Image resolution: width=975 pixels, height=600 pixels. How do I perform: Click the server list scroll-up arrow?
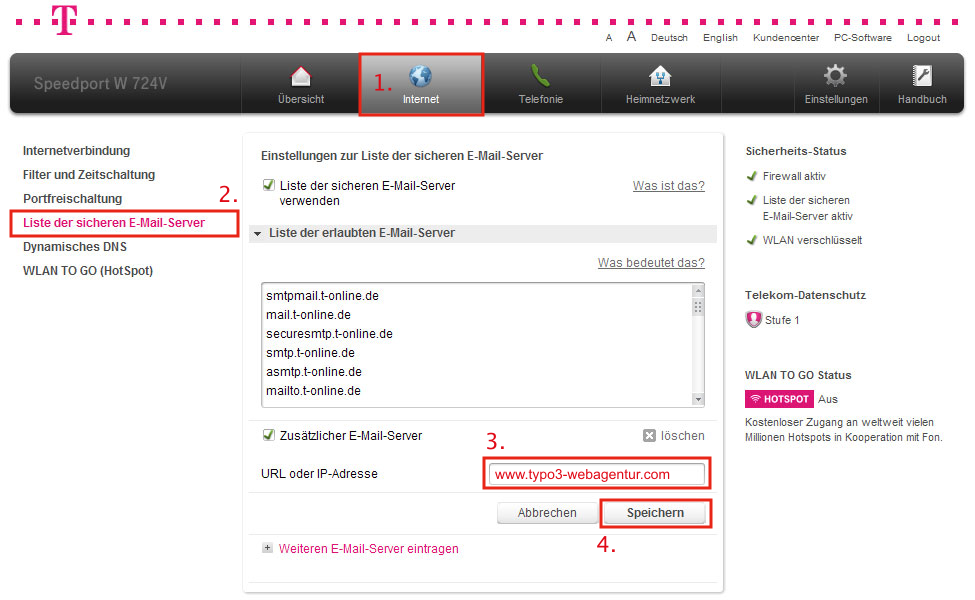[698, 290]
